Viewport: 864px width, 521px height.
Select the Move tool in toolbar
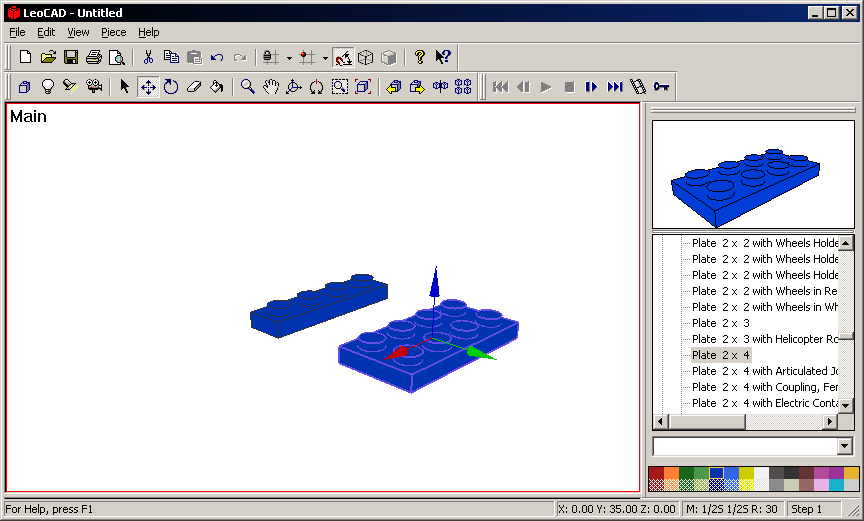[x=147, y=87]
